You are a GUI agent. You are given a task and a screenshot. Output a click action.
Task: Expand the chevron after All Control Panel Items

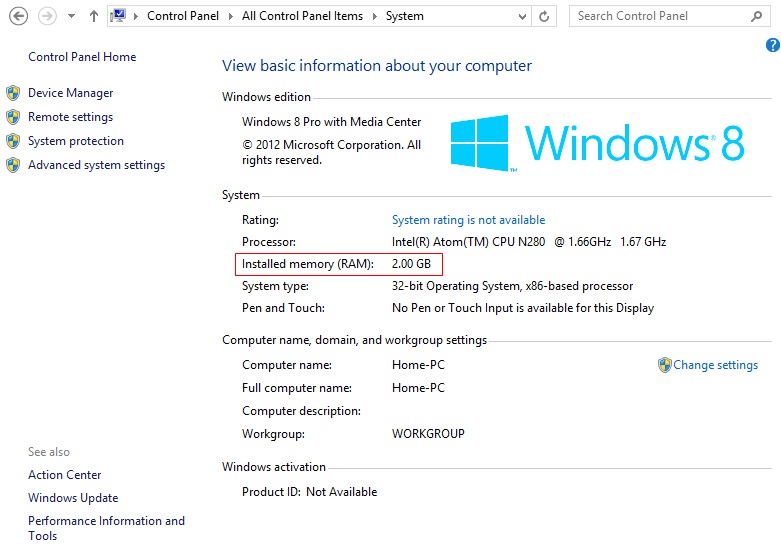click(377, 16)
